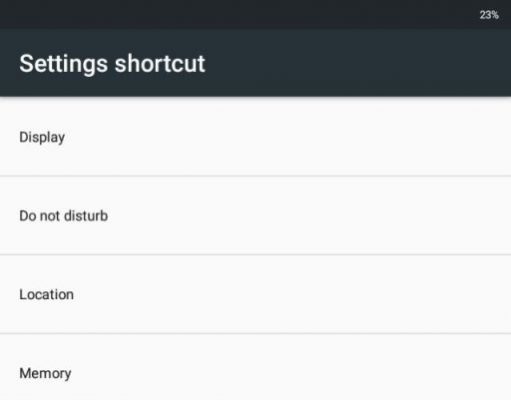Select the Display shortcut entry
This screenshot has width=511, height=400.
(x=255, y=137)
